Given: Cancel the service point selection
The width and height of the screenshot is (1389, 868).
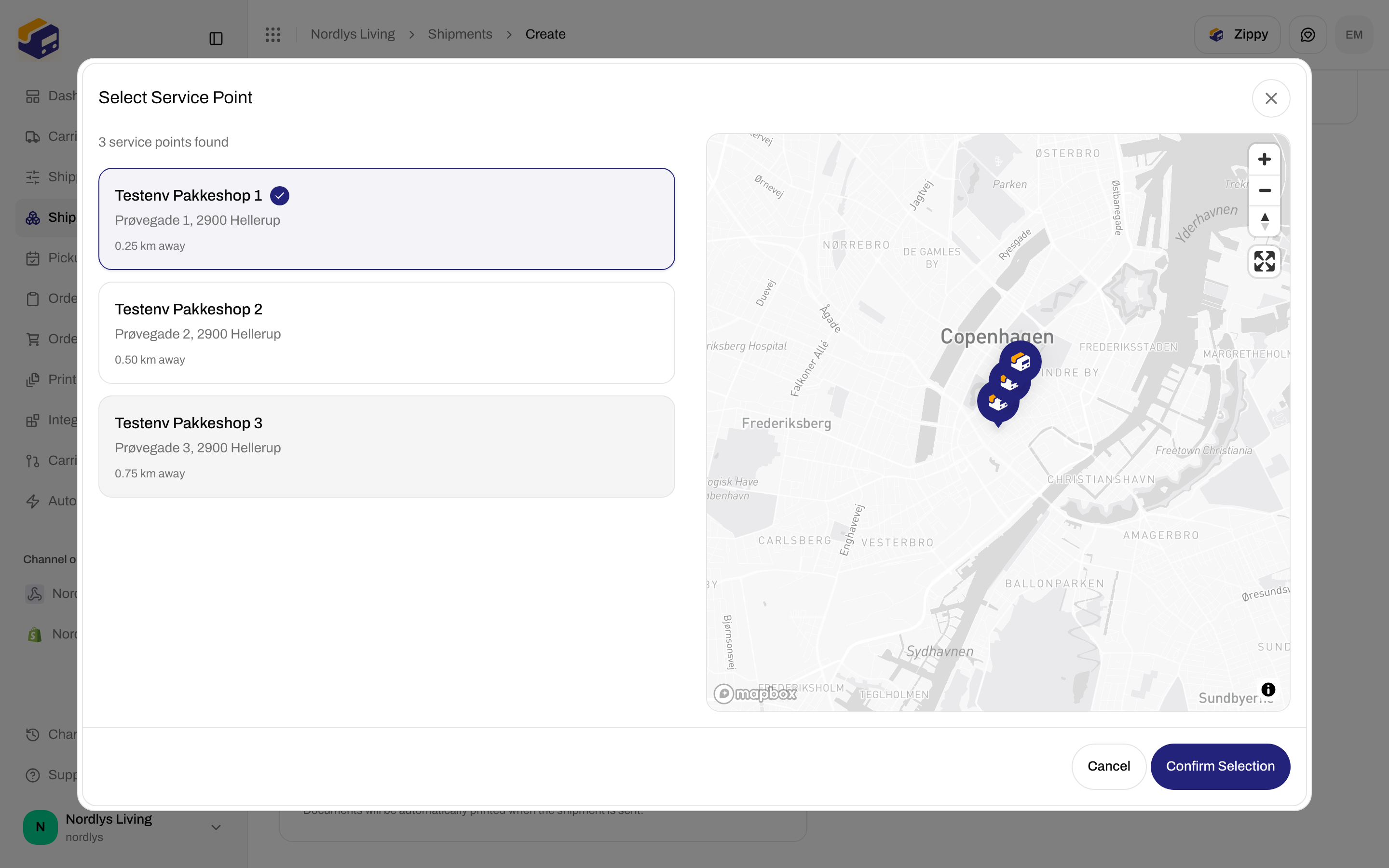Looking at the screenshot, I should (x=1108, y=766).
